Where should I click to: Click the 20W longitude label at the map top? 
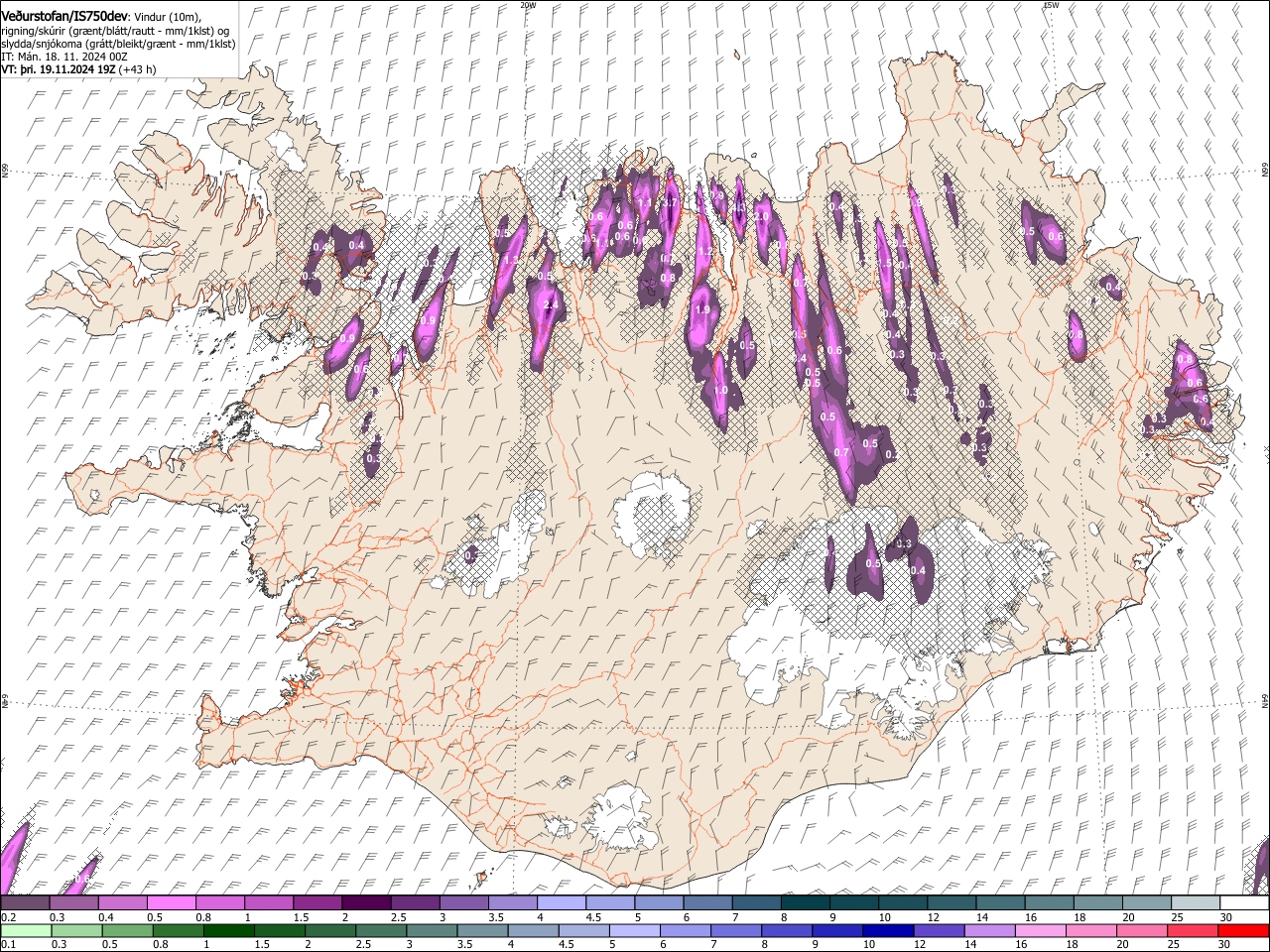tap(528, 5)
